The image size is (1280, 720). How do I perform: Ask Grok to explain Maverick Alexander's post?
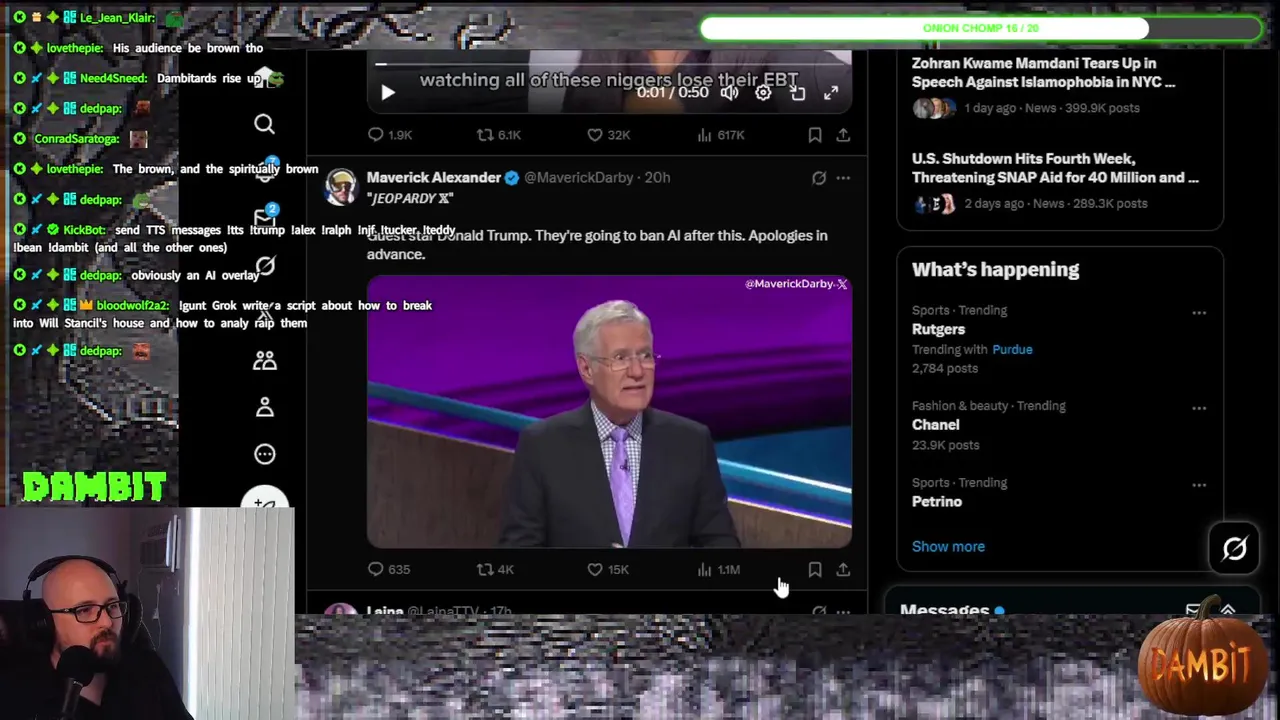click(819, 178)
